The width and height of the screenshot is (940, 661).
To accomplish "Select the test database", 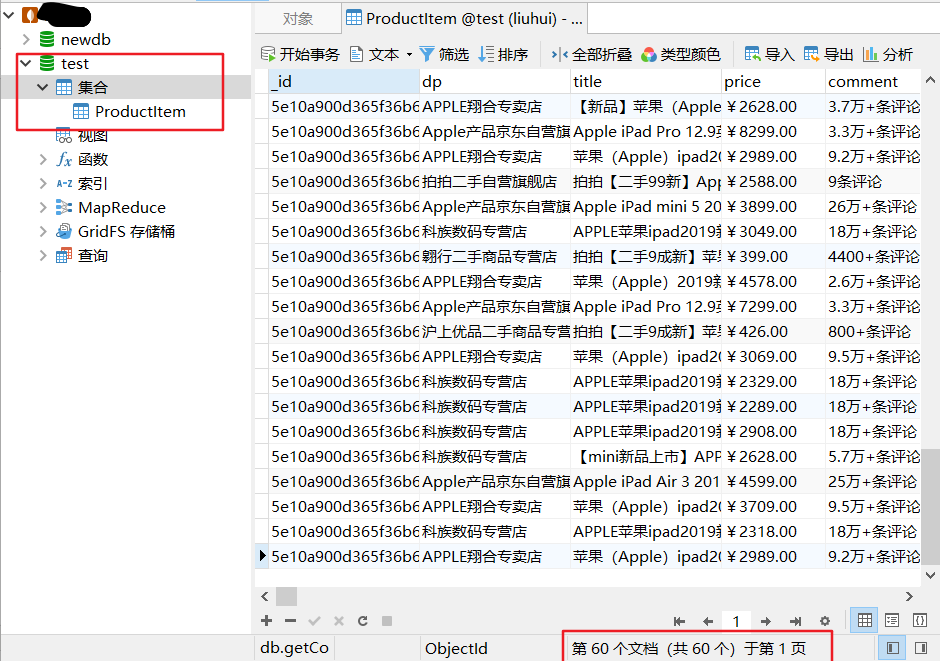I will [74, 64].
